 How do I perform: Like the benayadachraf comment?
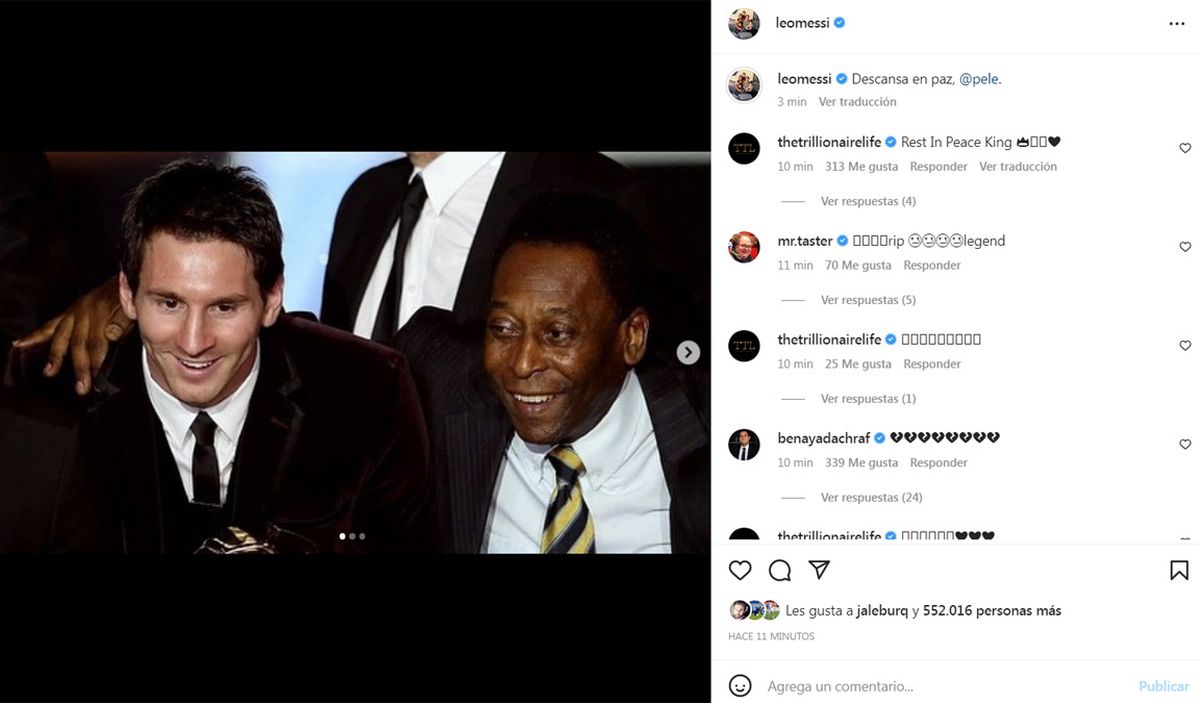[1185, 444]
